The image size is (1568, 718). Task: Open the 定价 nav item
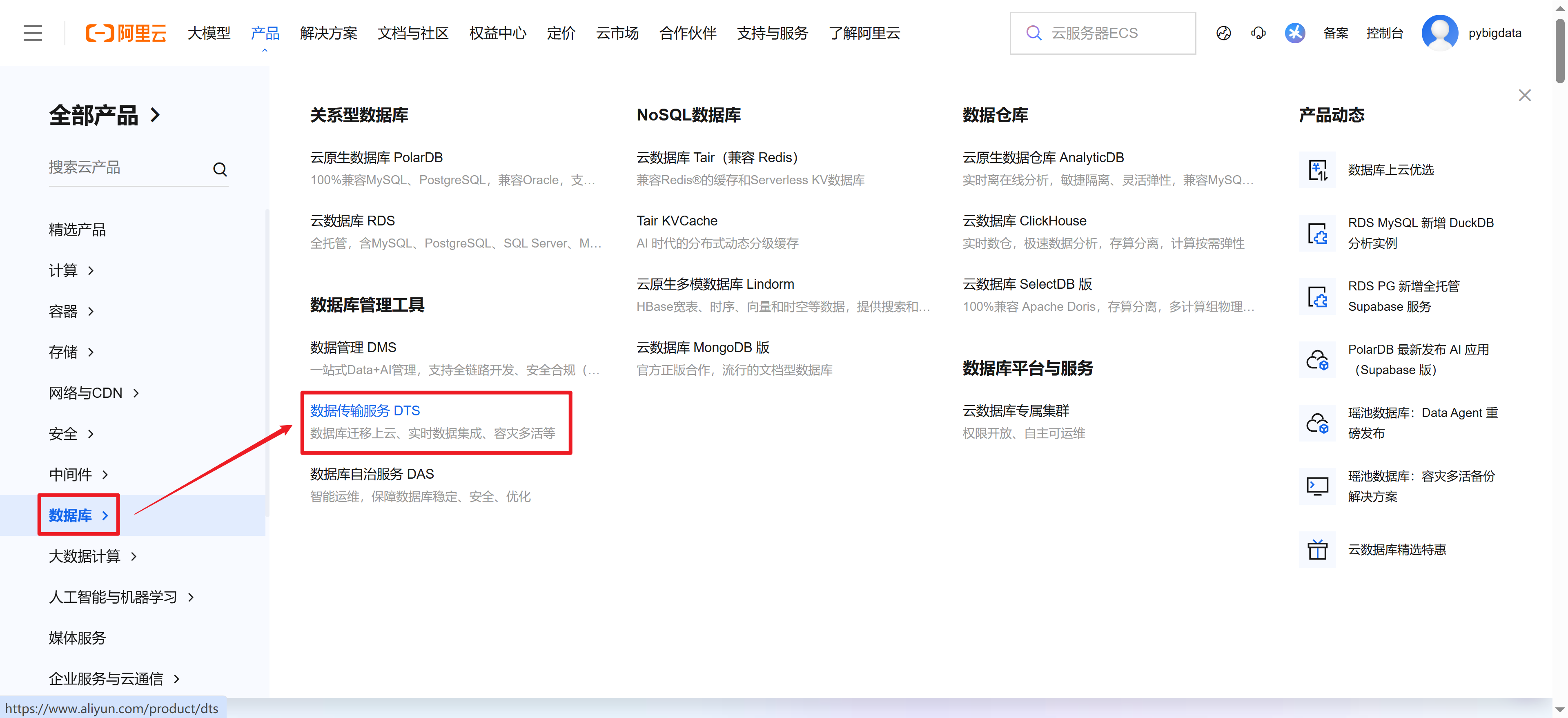pos(561,33)
